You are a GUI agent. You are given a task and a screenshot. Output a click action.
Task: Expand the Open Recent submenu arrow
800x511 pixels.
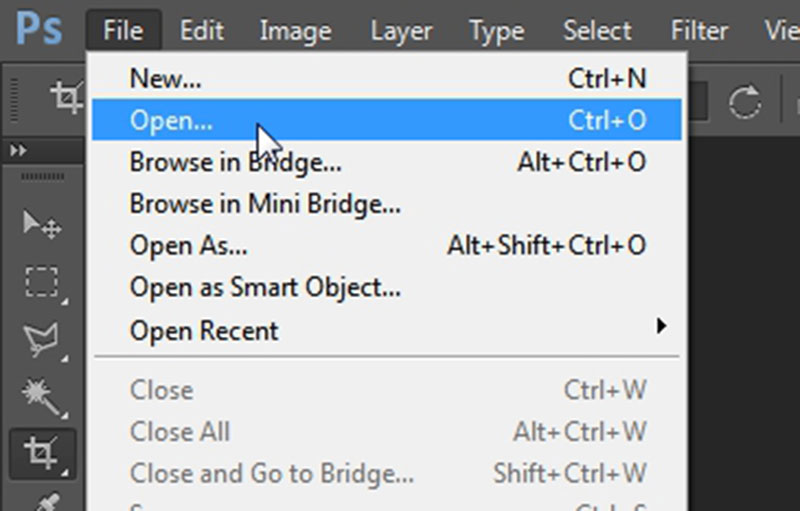(660, 325)
